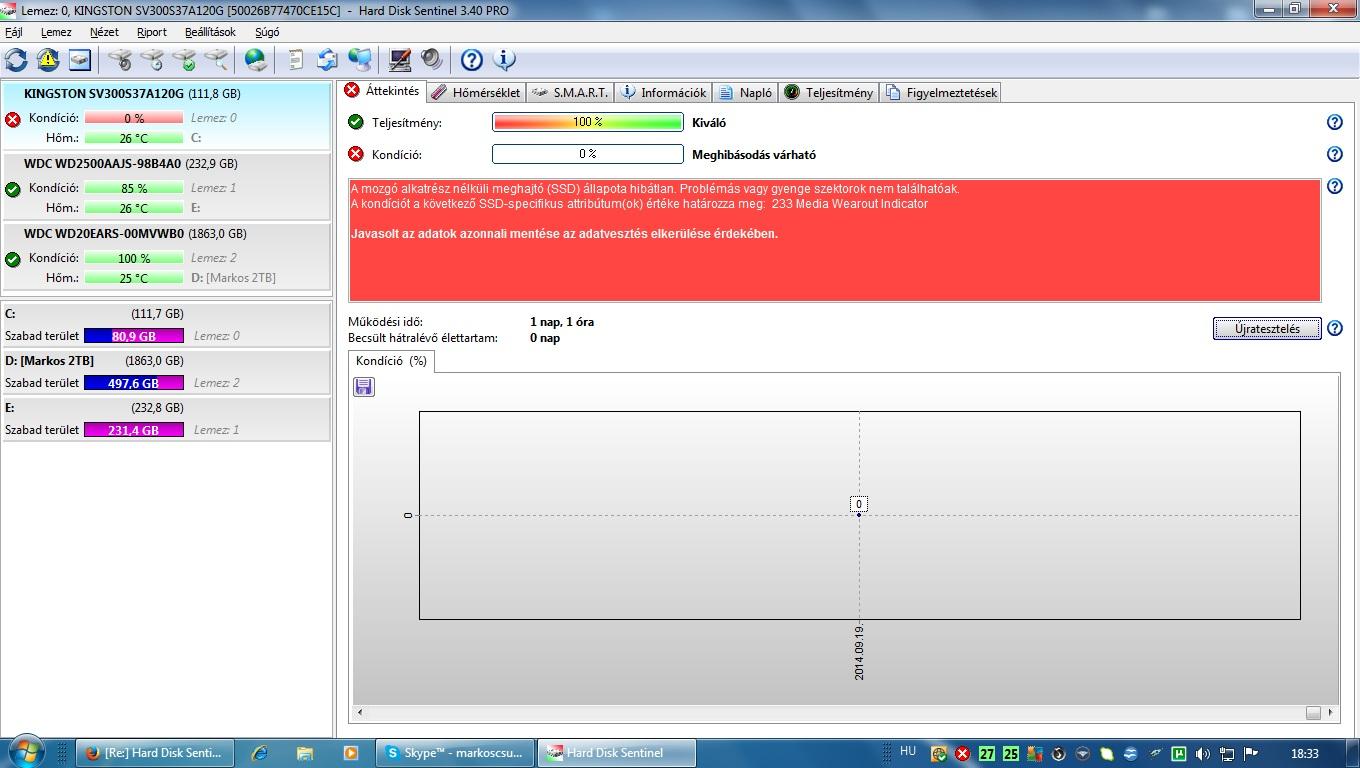The width and height of the screenshot is (1360, 768).
Task: Open the Súgó menu
Action: 267,32
